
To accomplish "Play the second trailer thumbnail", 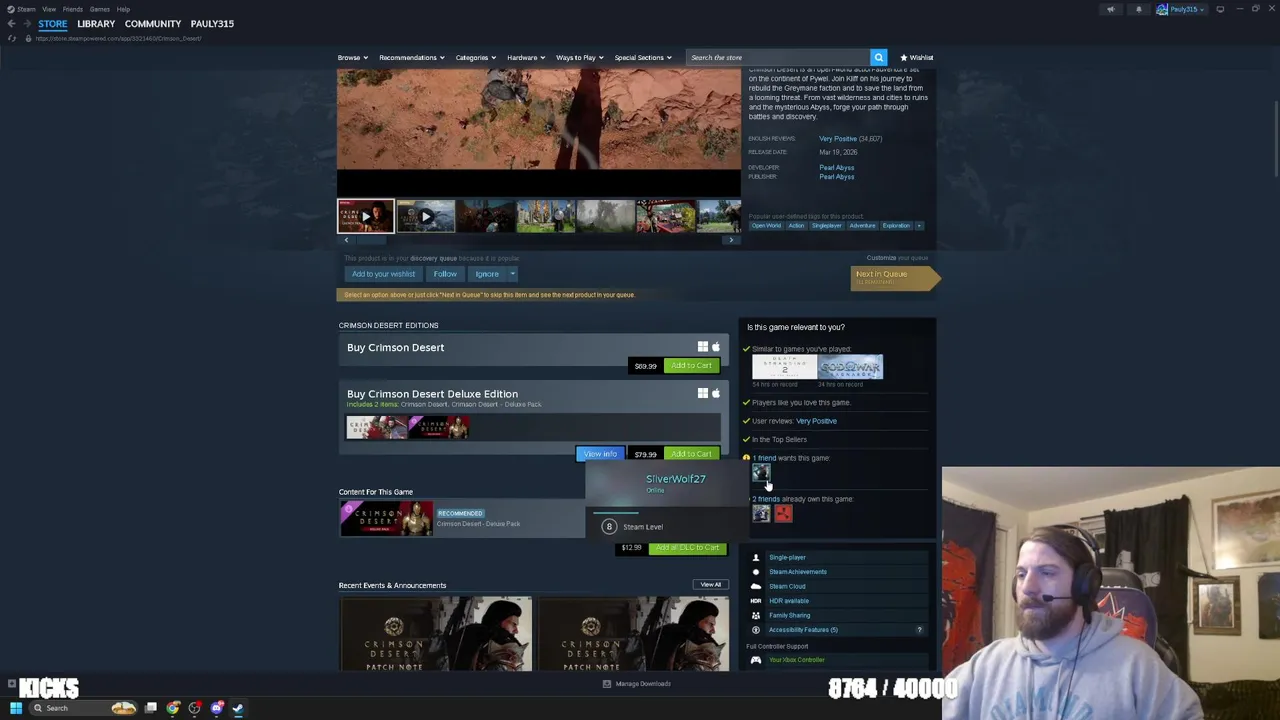I will [x=425, y=216].
